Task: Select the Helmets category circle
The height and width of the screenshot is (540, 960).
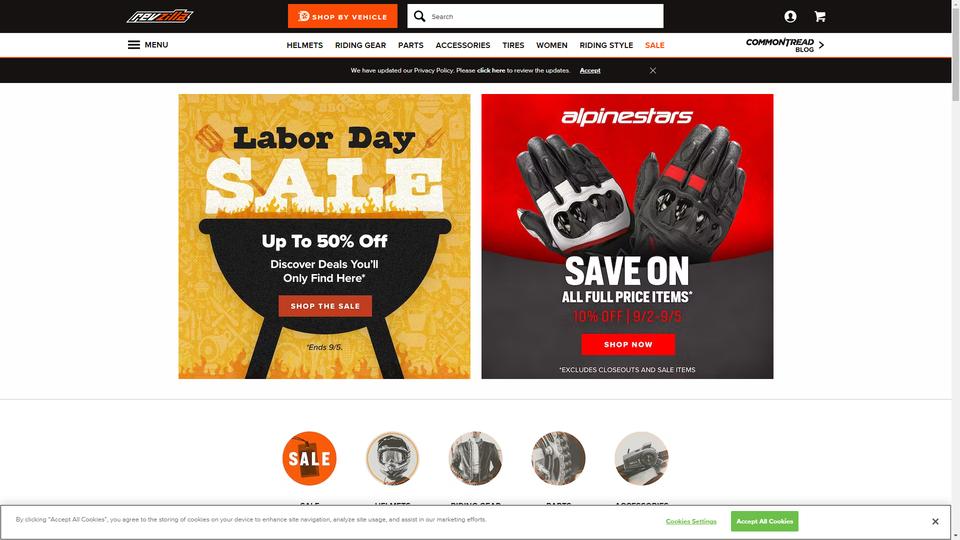Action: (392, 458)
